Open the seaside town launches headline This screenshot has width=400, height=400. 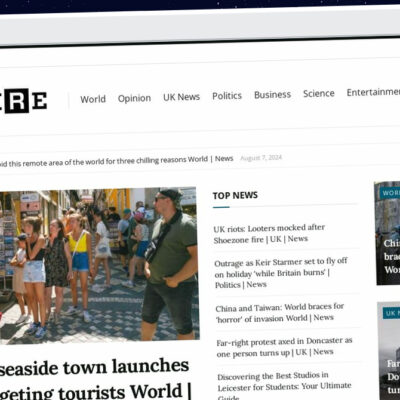(x=95, y=380)
